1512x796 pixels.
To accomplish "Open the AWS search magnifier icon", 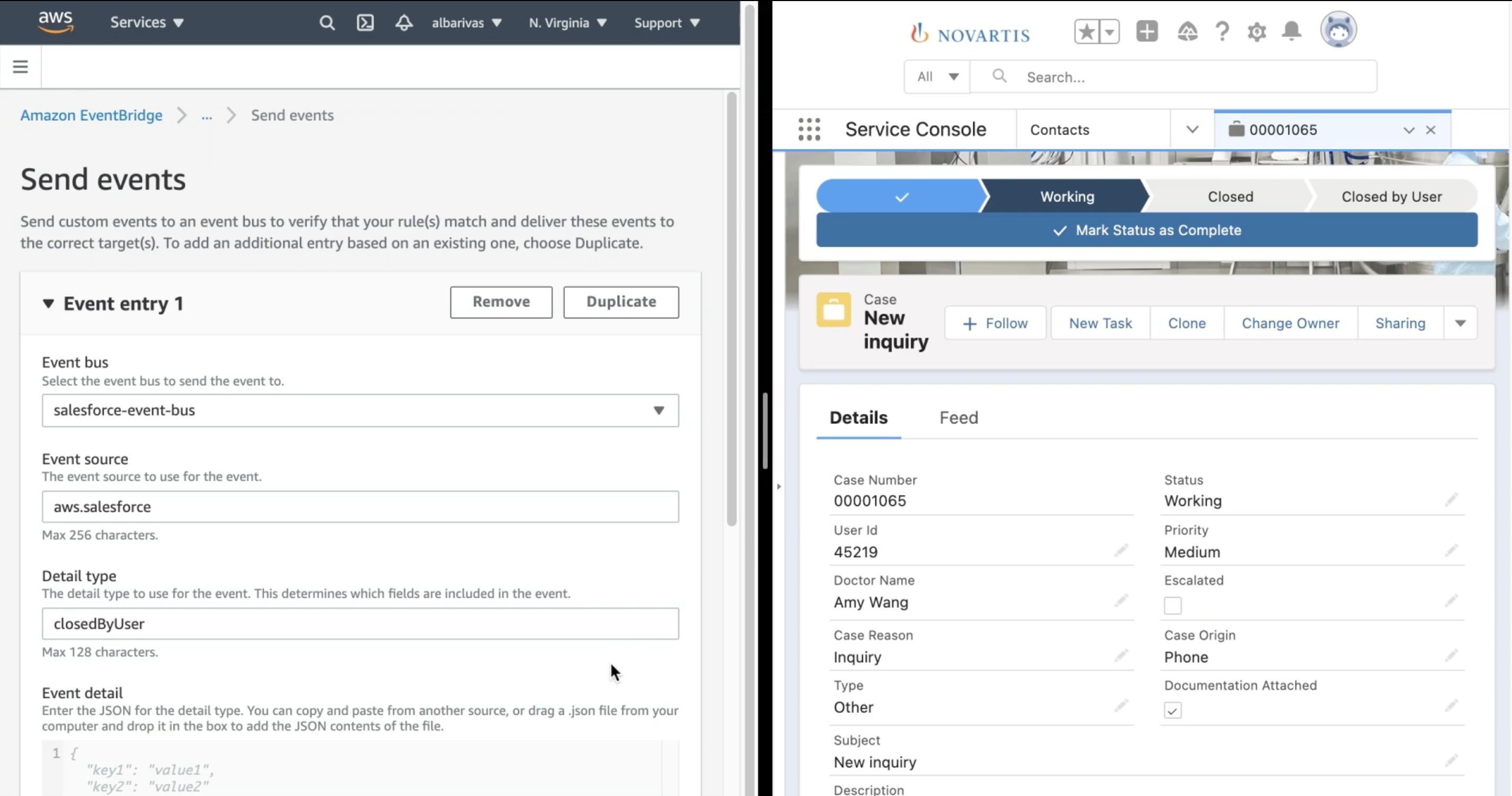I will pos(327,23).
